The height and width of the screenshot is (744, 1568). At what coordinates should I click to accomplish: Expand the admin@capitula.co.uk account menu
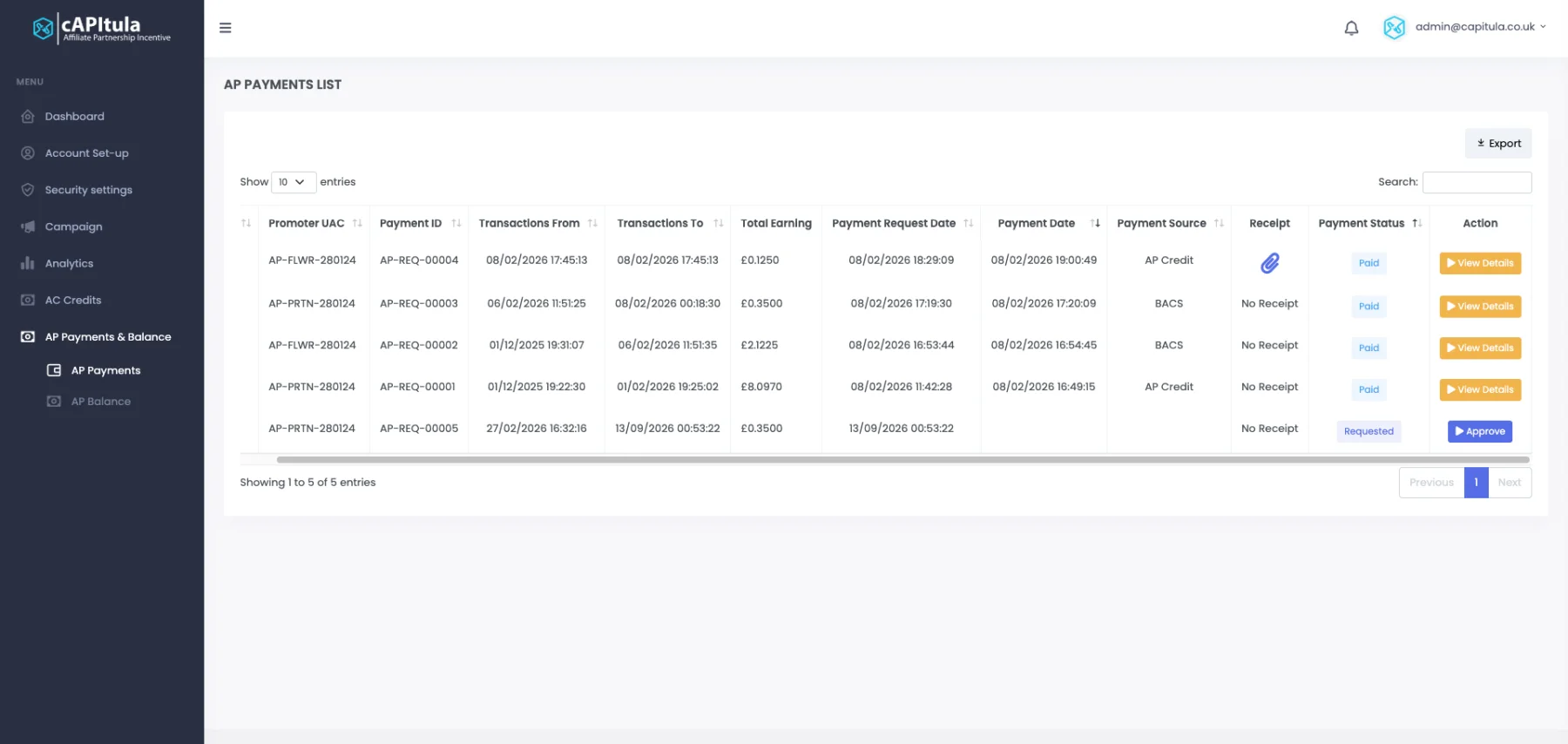[x=1481, y=27]
